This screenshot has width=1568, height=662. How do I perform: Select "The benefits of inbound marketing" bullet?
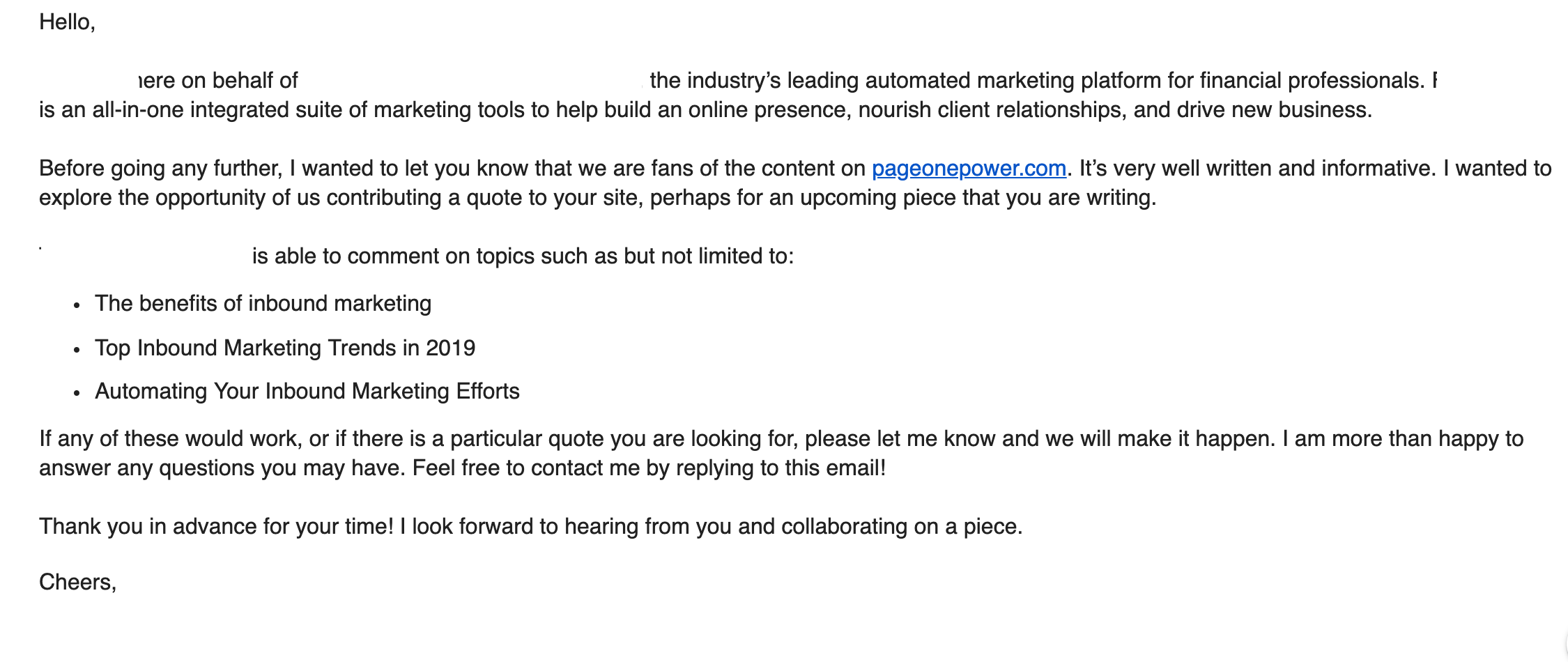[263, 304]
